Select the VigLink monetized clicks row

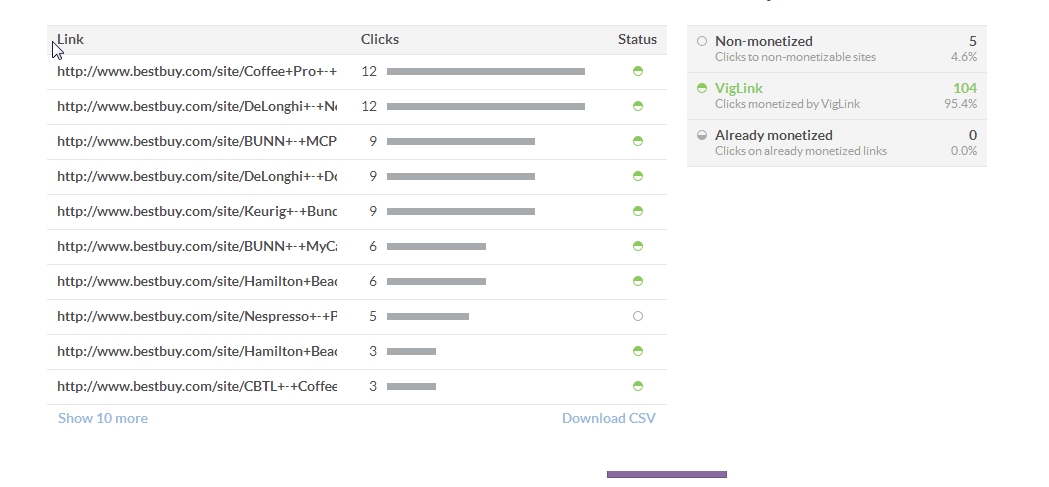[x=837, y=96]
